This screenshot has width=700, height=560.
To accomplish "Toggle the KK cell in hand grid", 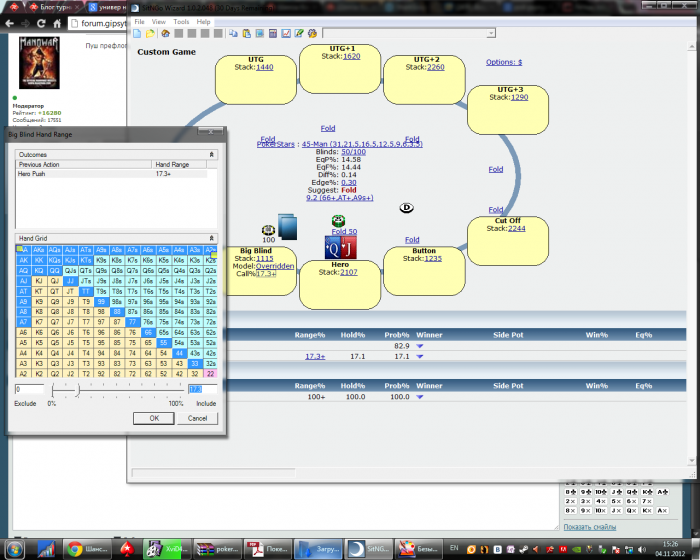I will coord(39,259).
